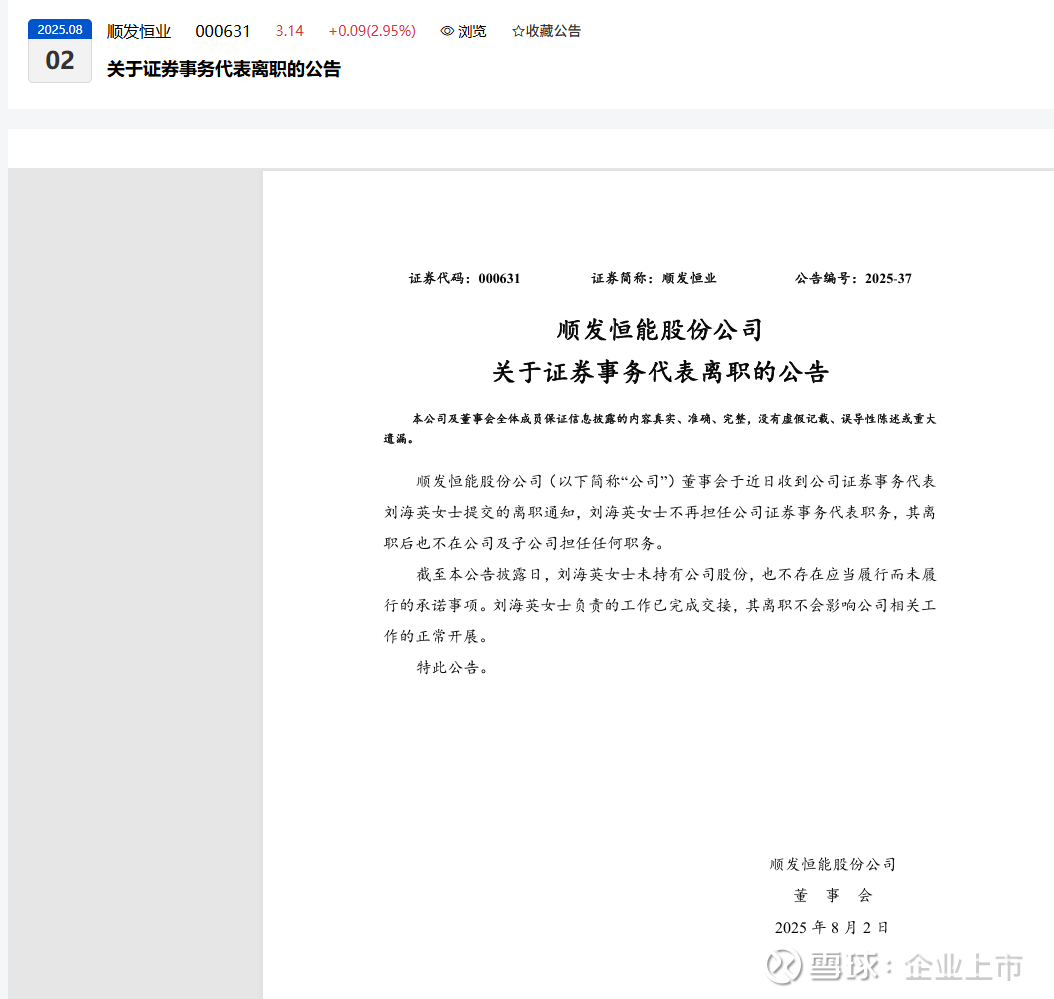Click the day number 02 badge
The width and height of the screenshot is (1054, 999).
(60, 61)
